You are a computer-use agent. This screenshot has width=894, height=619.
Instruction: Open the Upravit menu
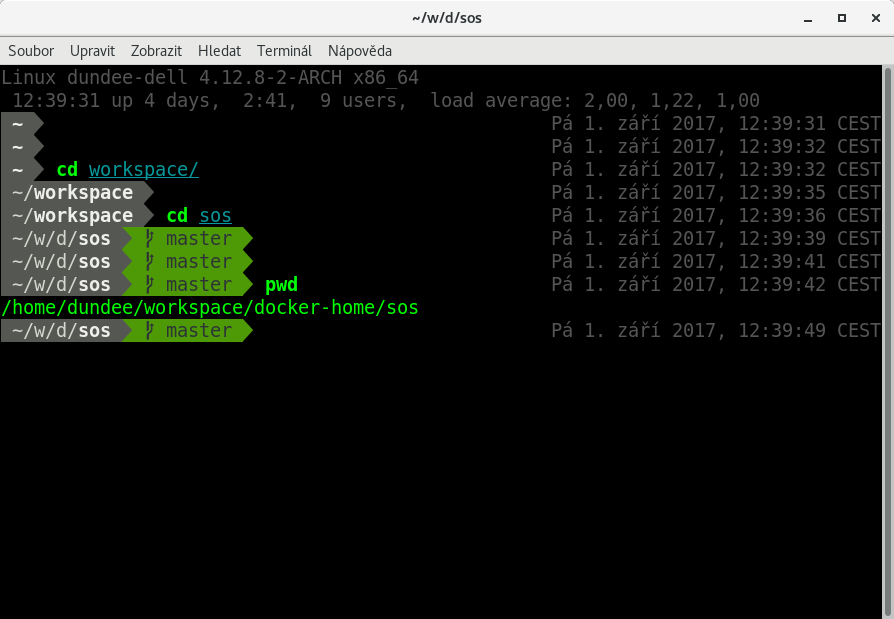point(92,51)
